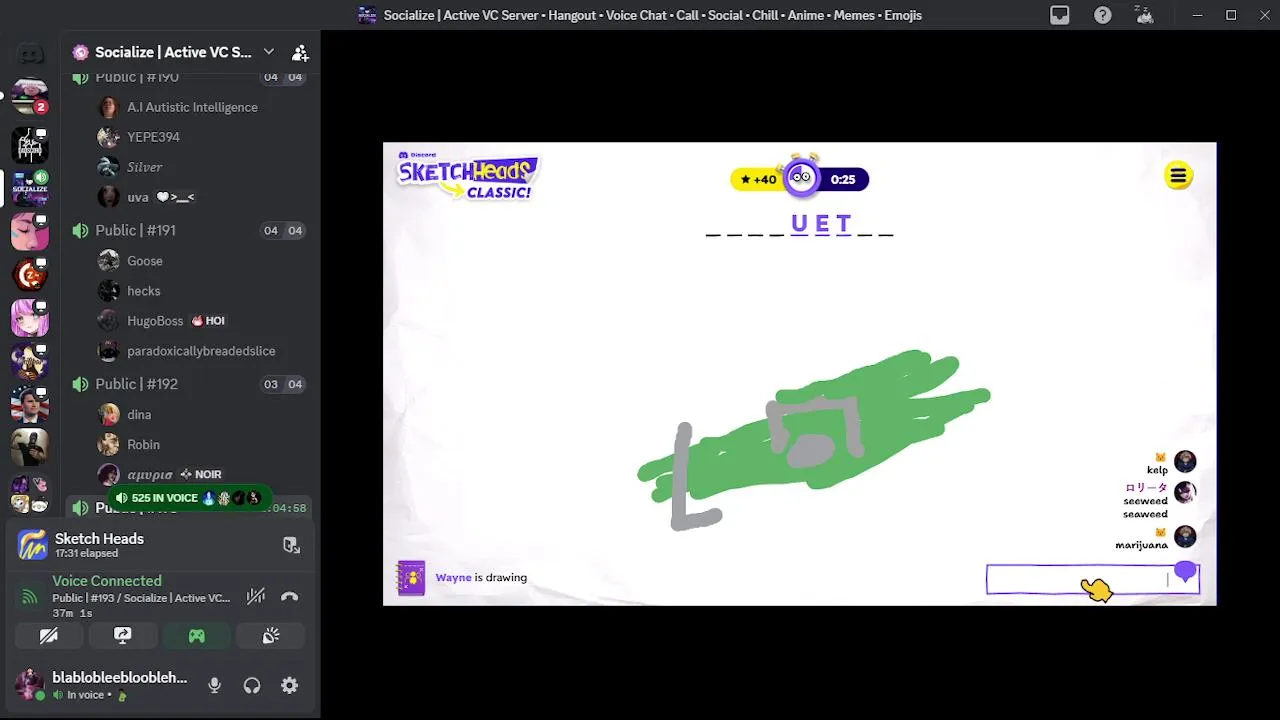Open the red Z server icon

click(30, 274)
